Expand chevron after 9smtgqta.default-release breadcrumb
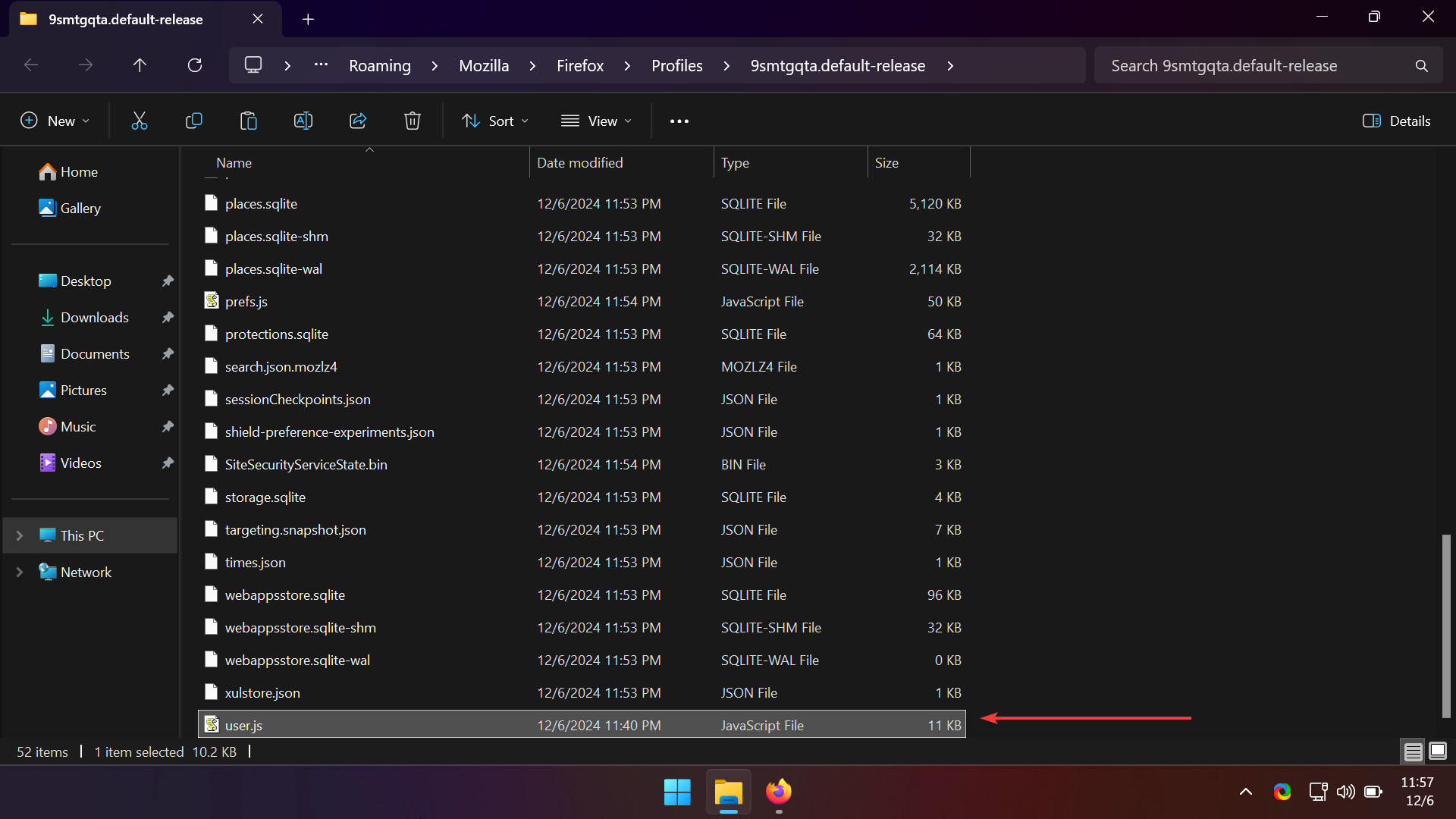Viewport: 1456px width, 819px height. pyautogui.click(x=950, y=66)
